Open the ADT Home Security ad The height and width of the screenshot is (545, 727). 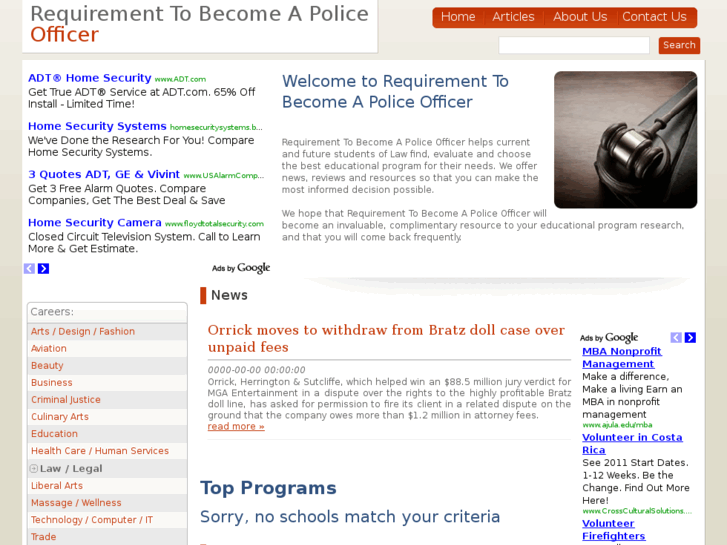tap(89, 78)
